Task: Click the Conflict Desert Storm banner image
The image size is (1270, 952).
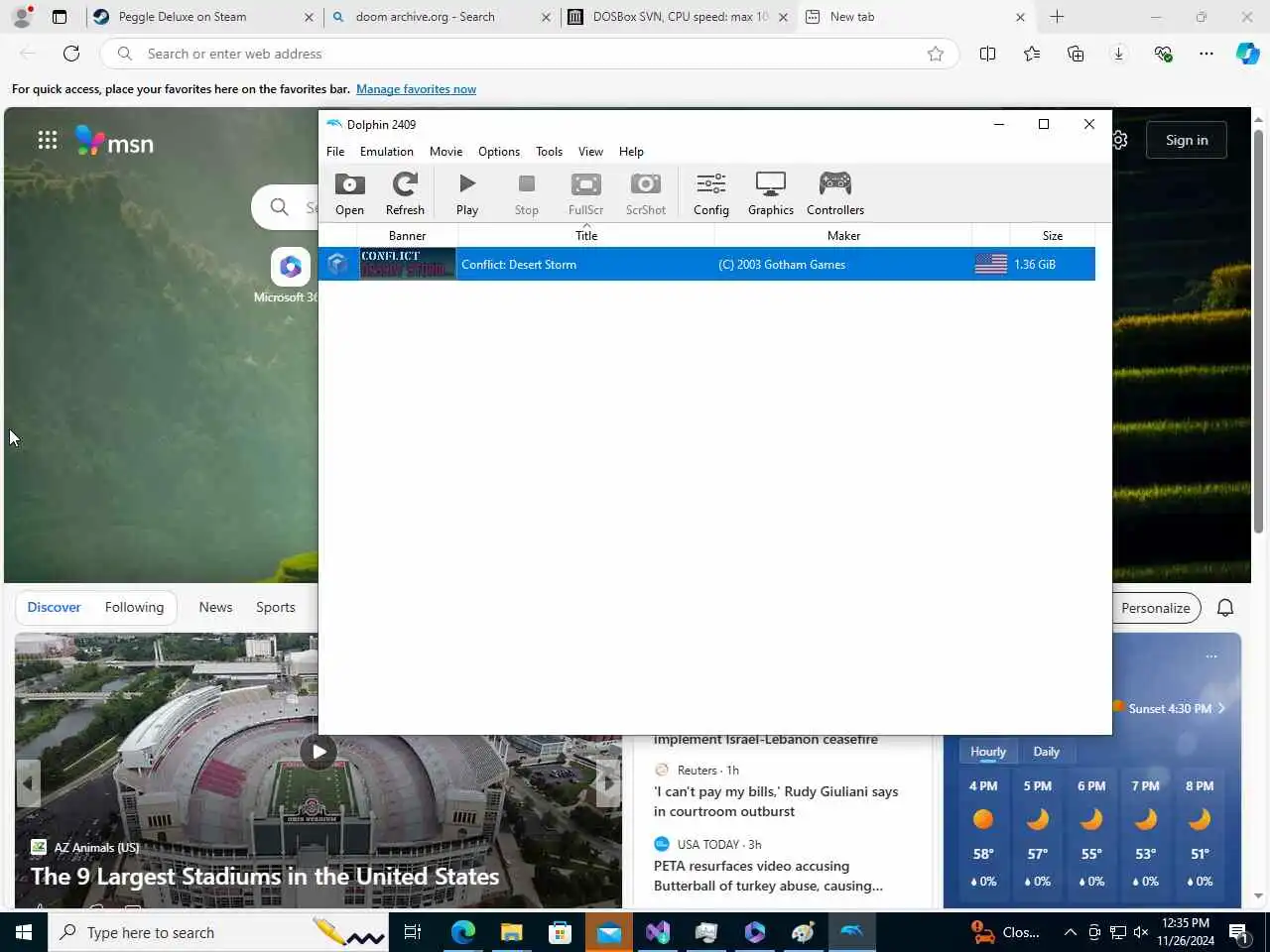Action: tap(407, 264)
